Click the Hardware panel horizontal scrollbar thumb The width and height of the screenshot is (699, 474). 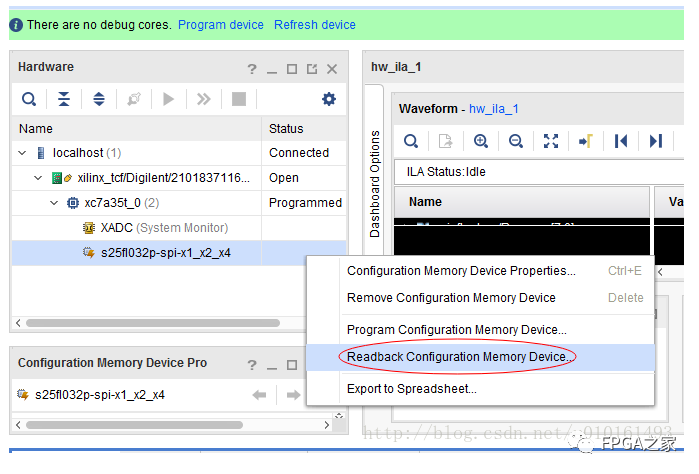(x=153, y=323)
